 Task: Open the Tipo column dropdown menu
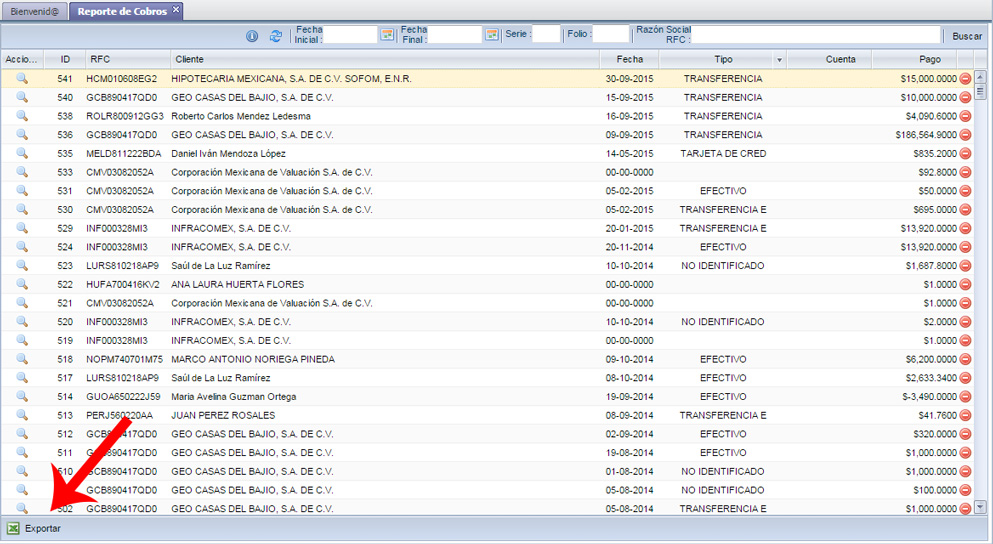(x=779, y=60)
